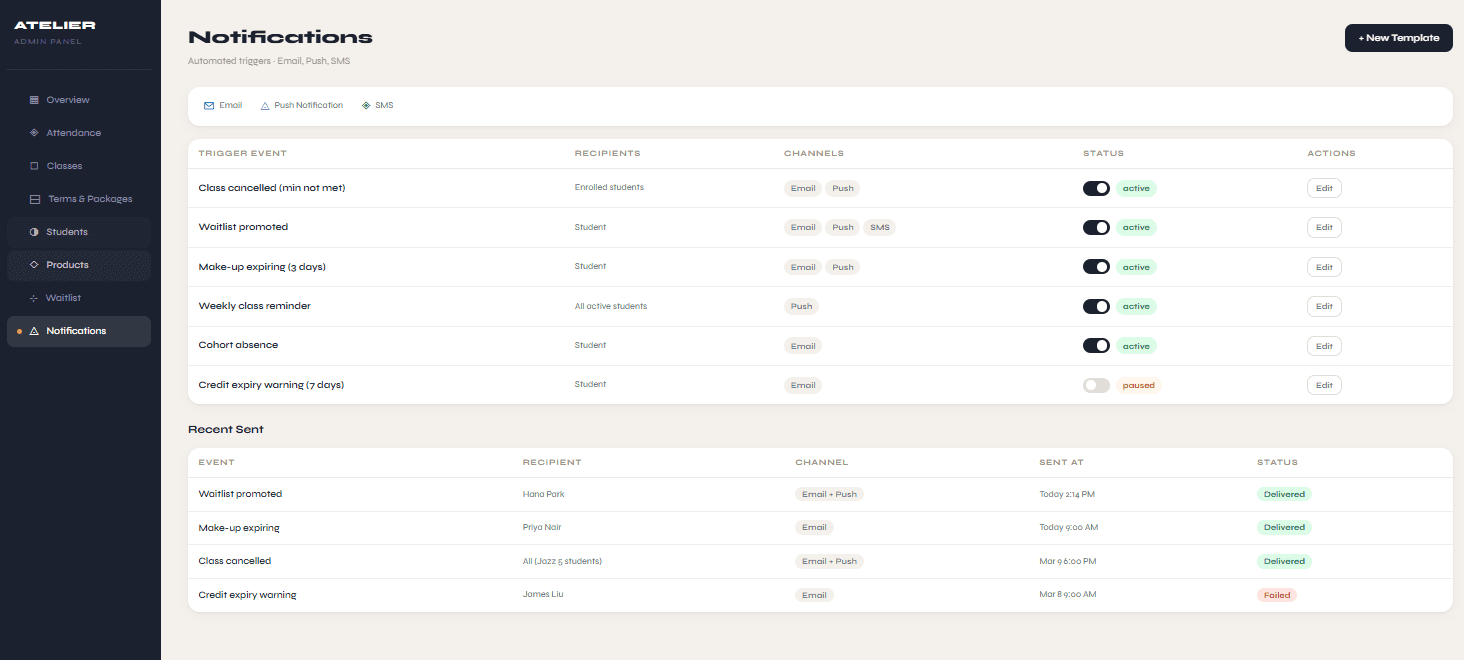Click recipient 'James Liu'
The width and height of the screenshot is (1464, 660).
(543, 595)
